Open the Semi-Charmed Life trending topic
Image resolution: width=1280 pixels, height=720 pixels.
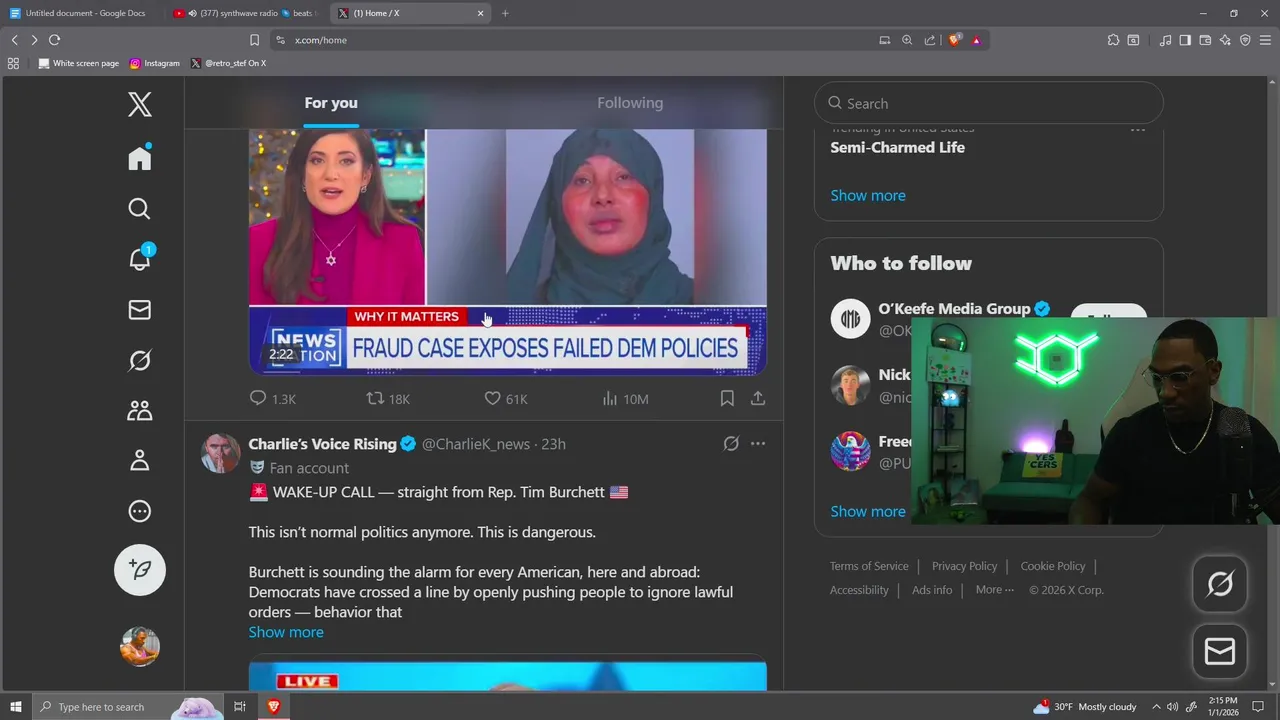897,147
